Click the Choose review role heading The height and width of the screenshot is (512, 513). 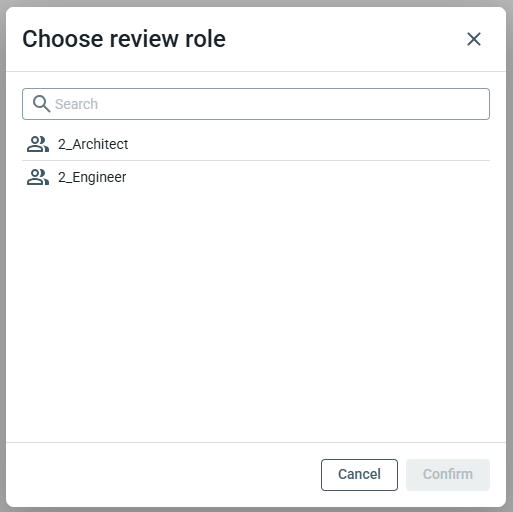pos(124,39)
